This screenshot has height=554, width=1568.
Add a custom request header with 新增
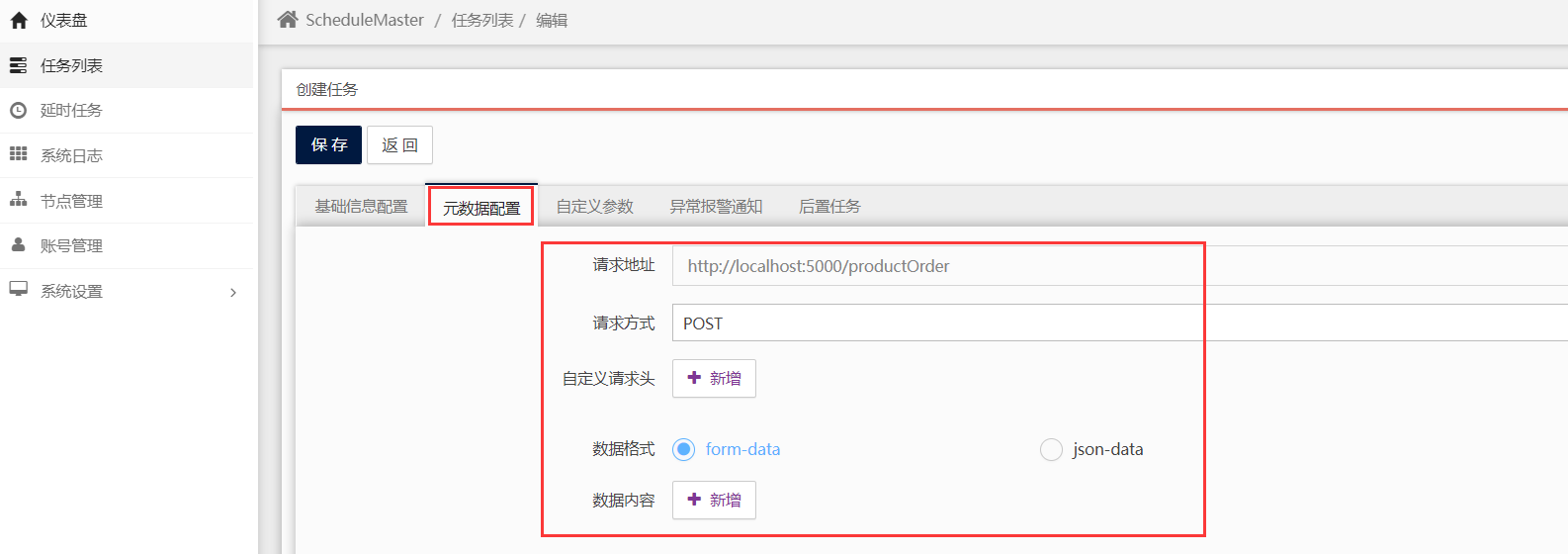pyautogui.click(x=714, y=378)
